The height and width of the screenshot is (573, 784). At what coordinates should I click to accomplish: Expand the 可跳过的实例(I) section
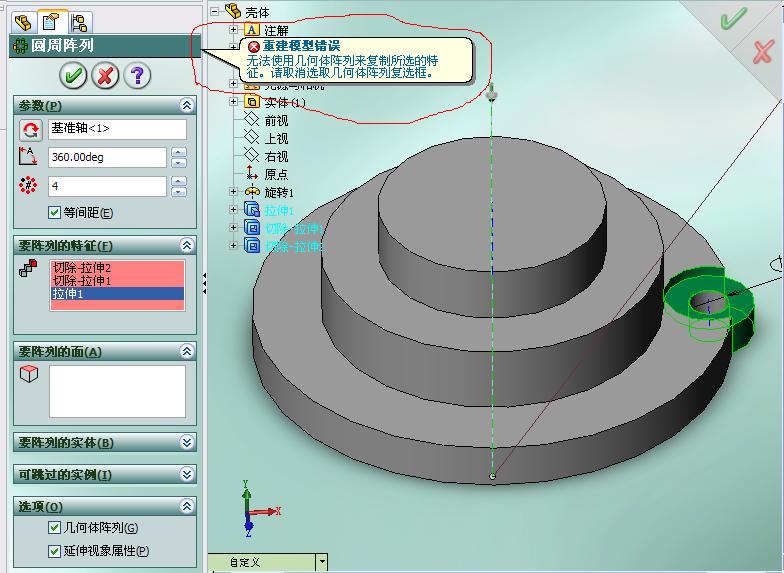[186, 474]
